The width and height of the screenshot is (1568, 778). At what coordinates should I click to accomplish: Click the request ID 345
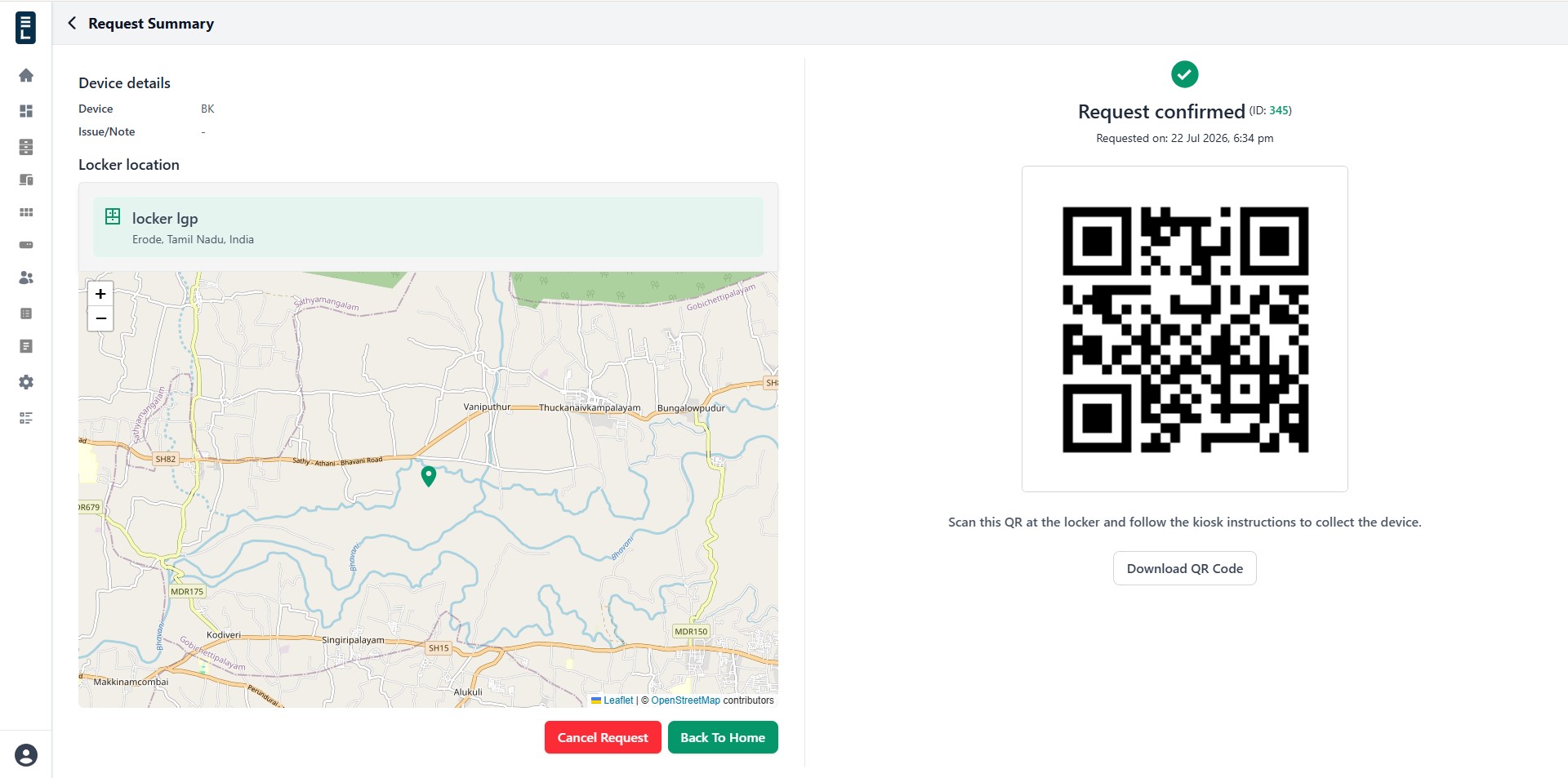click(x=1279, y=110)
